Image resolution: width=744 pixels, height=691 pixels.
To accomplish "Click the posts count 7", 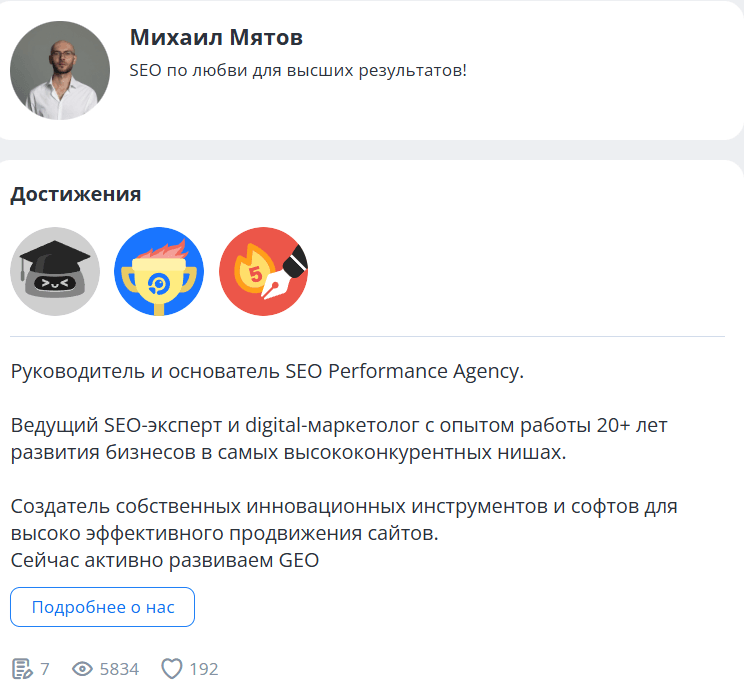I will 45,669.
